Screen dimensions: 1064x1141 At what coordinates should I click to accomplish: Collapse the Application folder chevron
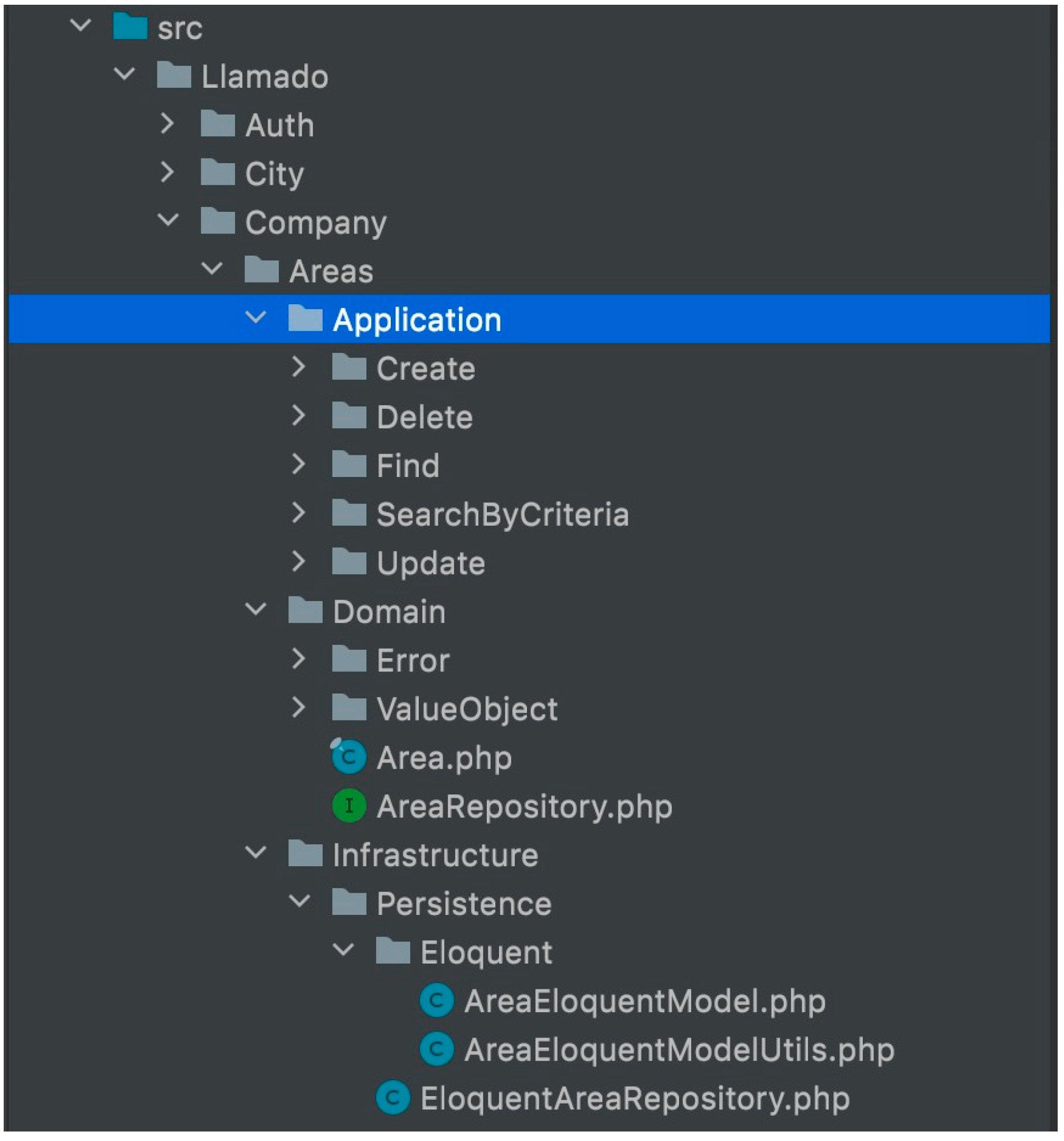pyautogui.click(x=255, y=317)
